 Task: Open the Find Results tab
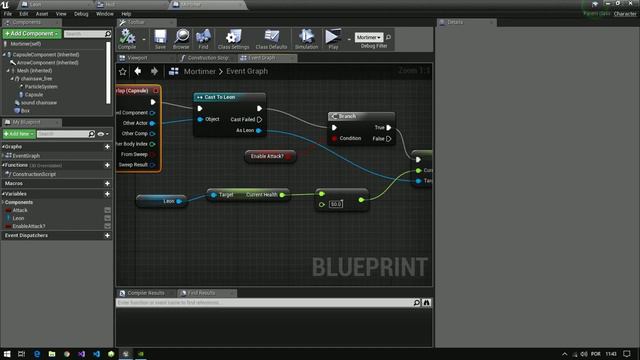[201, 293]
